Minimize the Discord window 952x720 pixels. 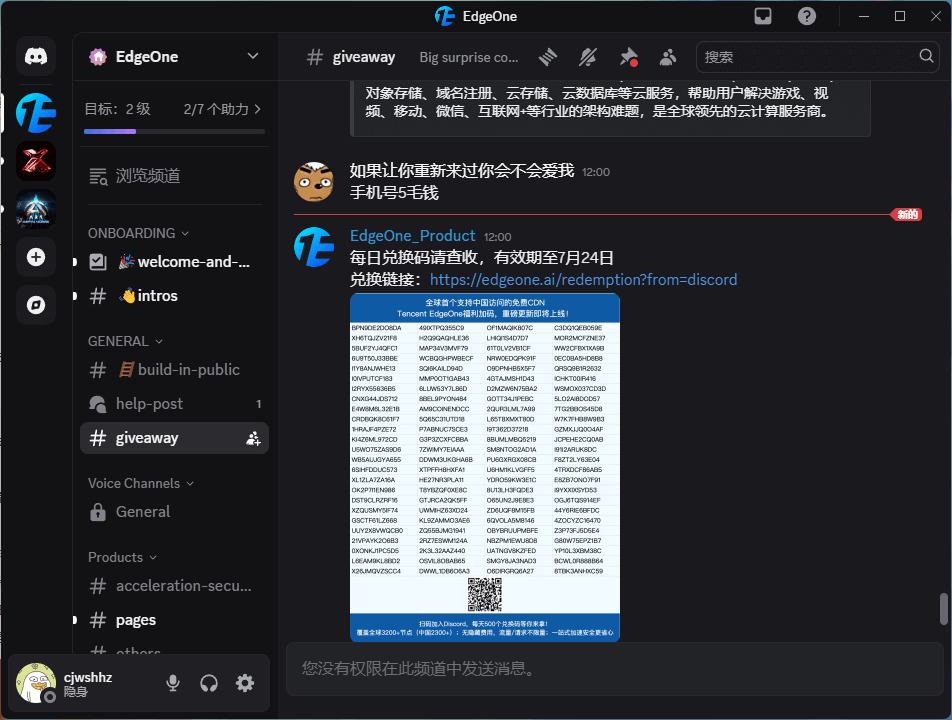click(864, 16)
